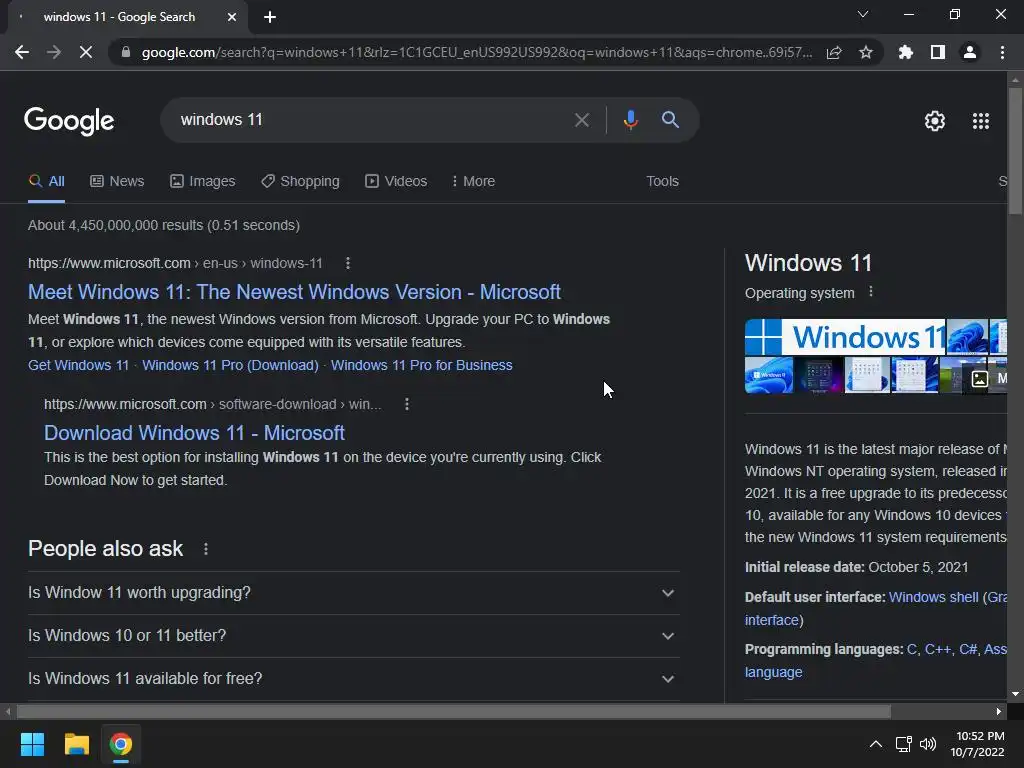The width and height of the screenshot is (1024, 768).
Task: Switch to the Images tab
Action: 202,182
